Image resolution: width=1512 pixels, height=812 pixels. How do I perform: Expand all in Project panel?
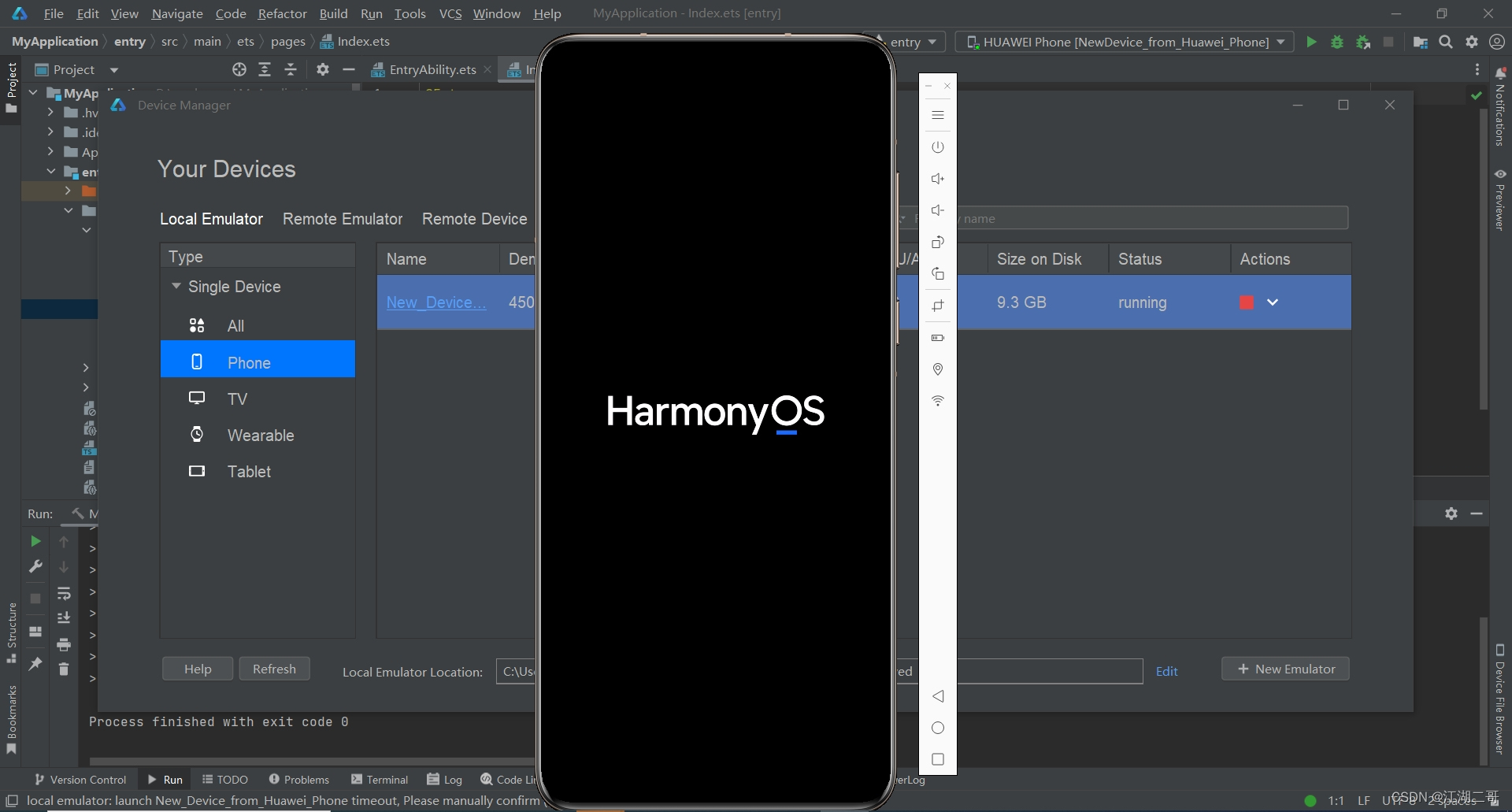pyautogui.click(x=265, y=69)
